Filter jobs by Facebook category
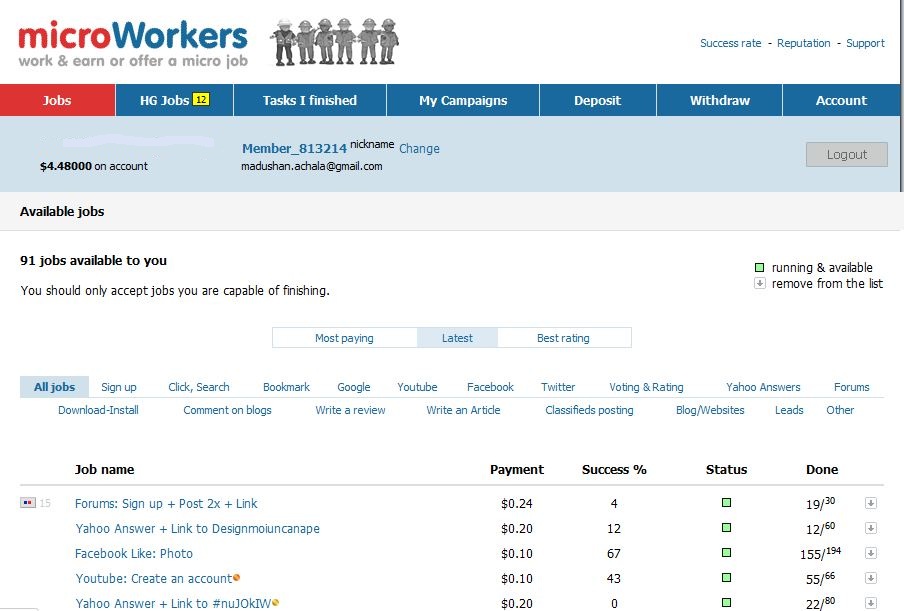Viewport: 904px width, 611px height. [491, 387]
